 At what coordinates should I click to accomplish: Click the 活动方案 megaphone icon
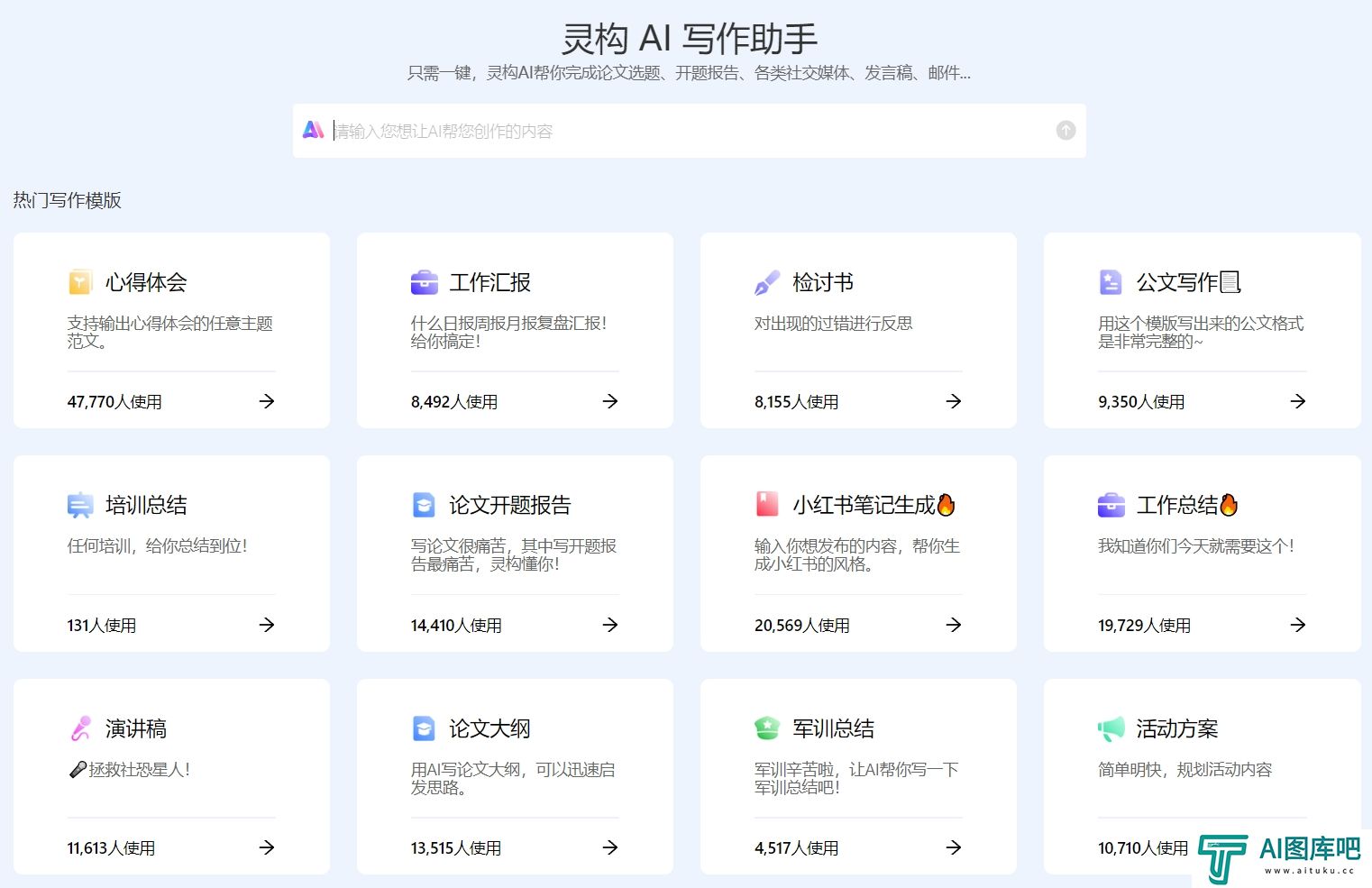pos(1111,728)
